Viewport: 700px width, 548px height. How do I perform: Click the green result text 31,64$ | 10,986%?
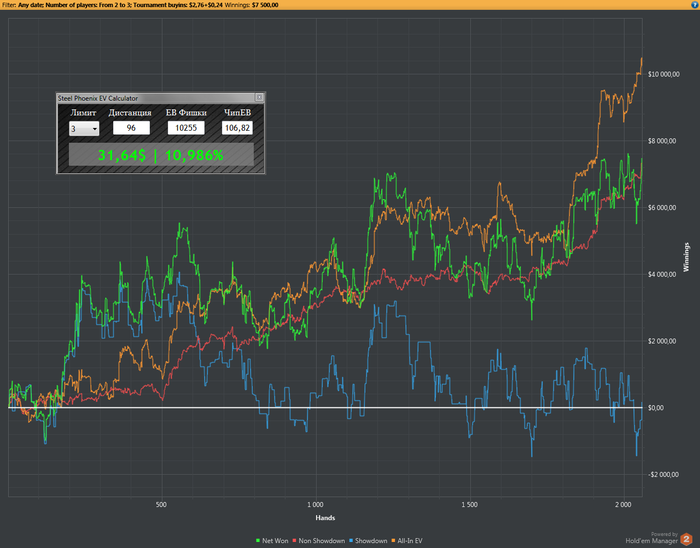point(161,155)
